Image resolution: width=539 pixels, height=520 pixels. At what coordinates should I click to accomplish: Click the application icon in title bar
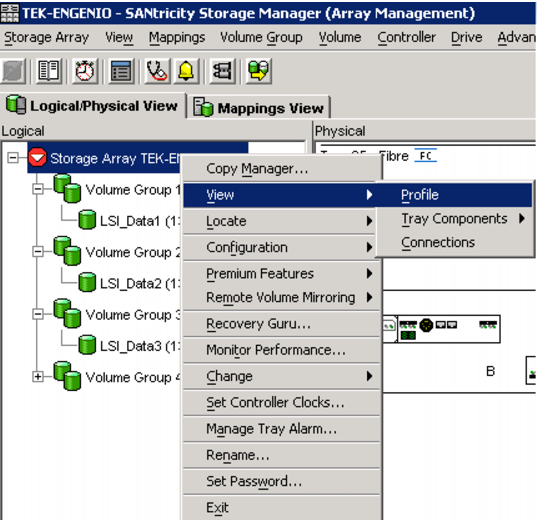[10, 13]
